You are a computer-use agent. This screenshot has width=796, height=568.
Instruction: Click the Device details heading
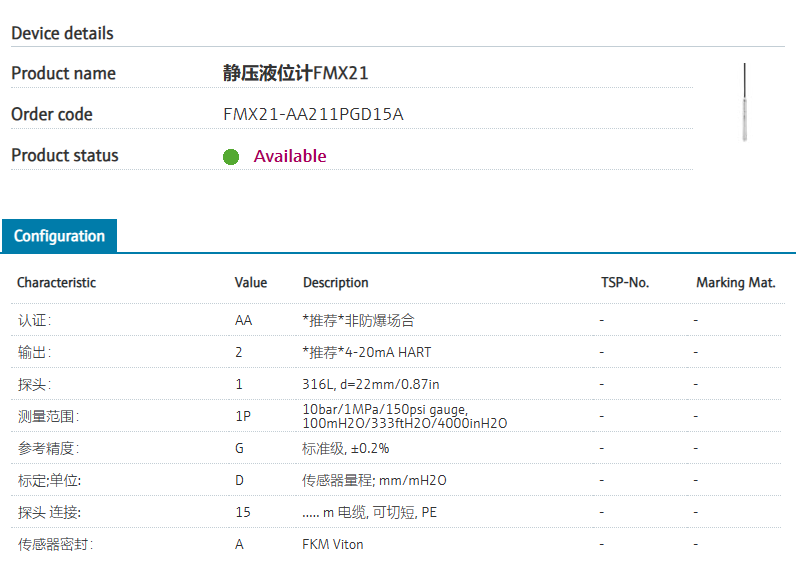(62, 33)
